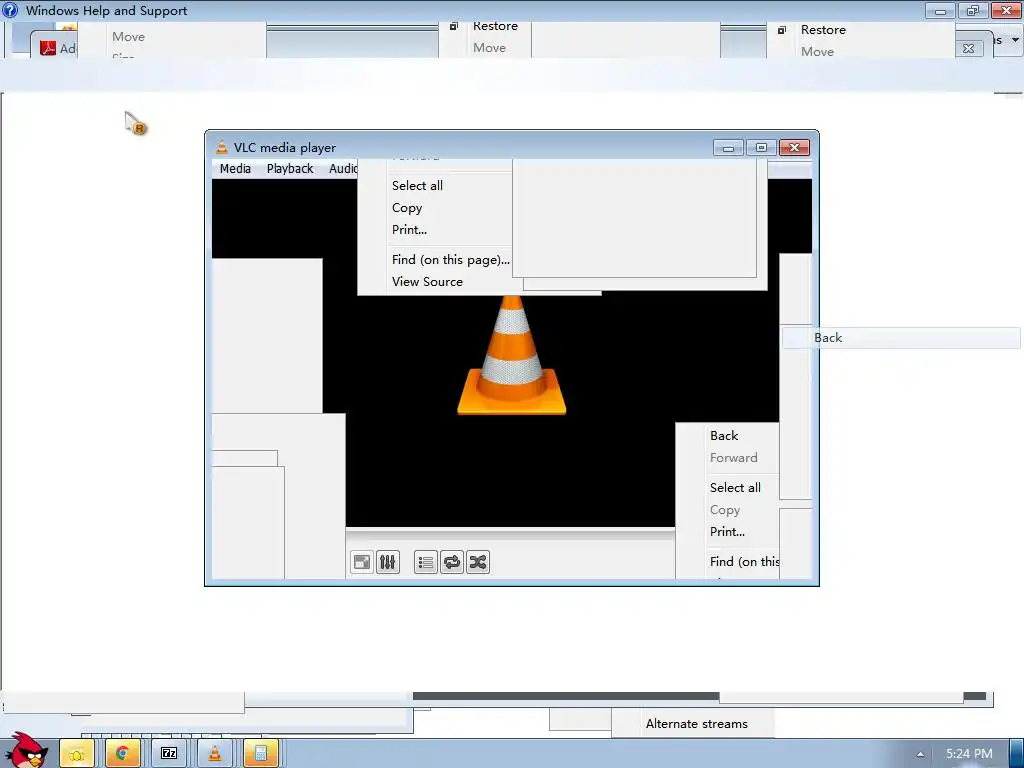Click the VLC seek bar above playback buttons
This screenshot has width=1024, height=768.
click(510, 534)
